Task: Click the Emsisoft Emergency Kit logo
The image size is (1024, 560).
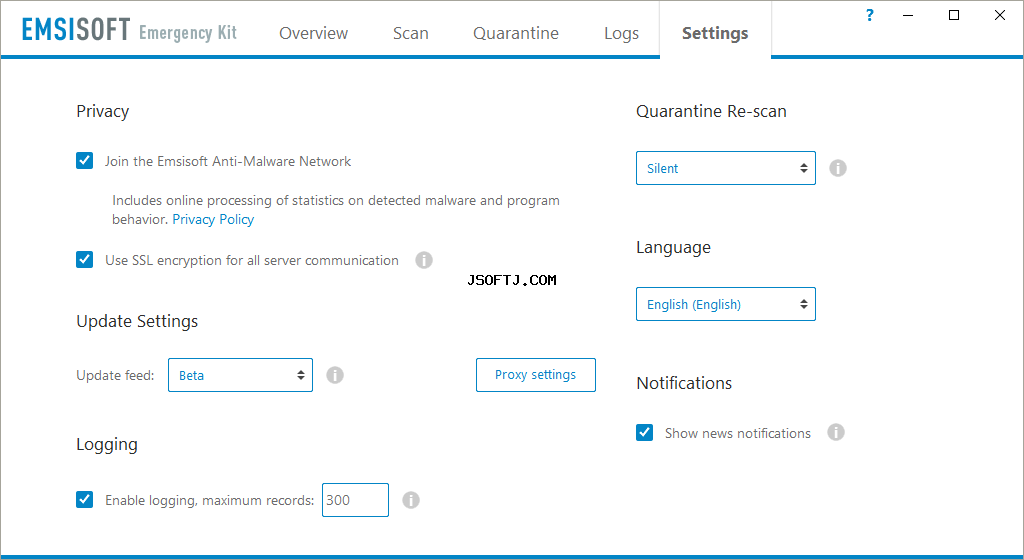Action: tap(129, 31)
